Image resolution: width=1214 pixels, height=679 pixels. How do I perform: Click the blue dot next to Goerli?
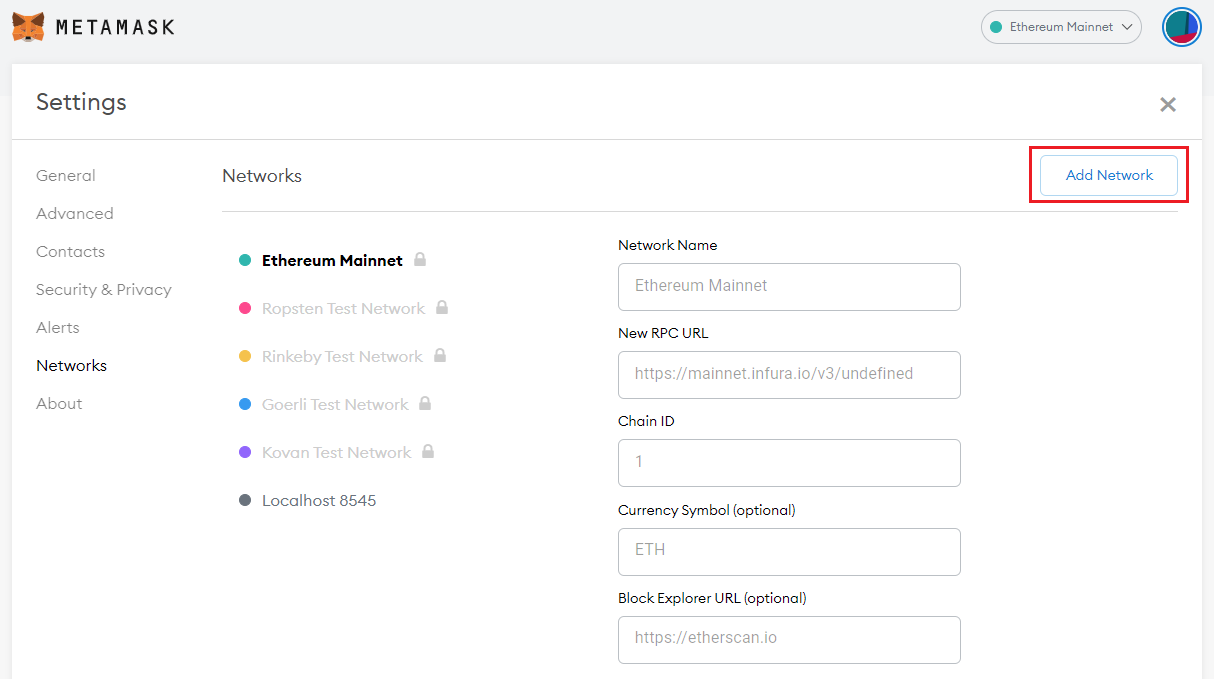tap(245, 404)
